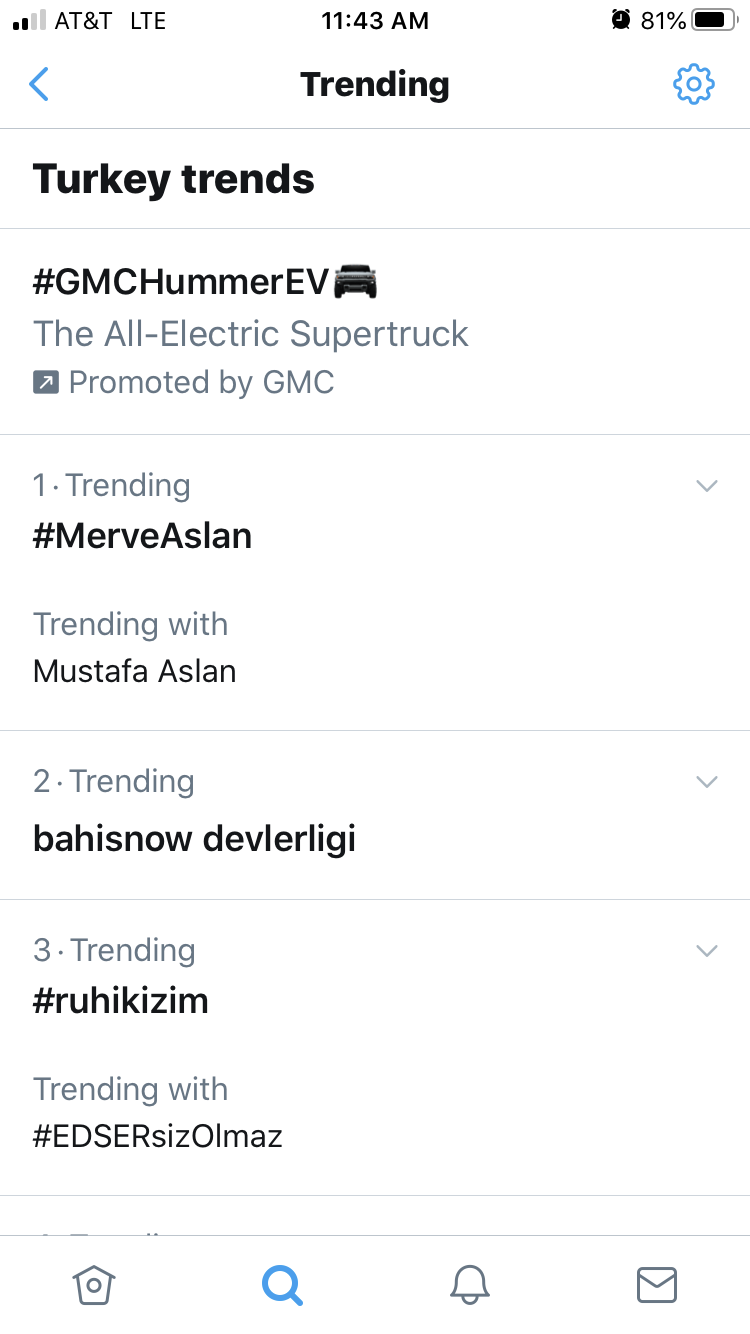Tap the promoted arrow badge icon

[46, 382]
